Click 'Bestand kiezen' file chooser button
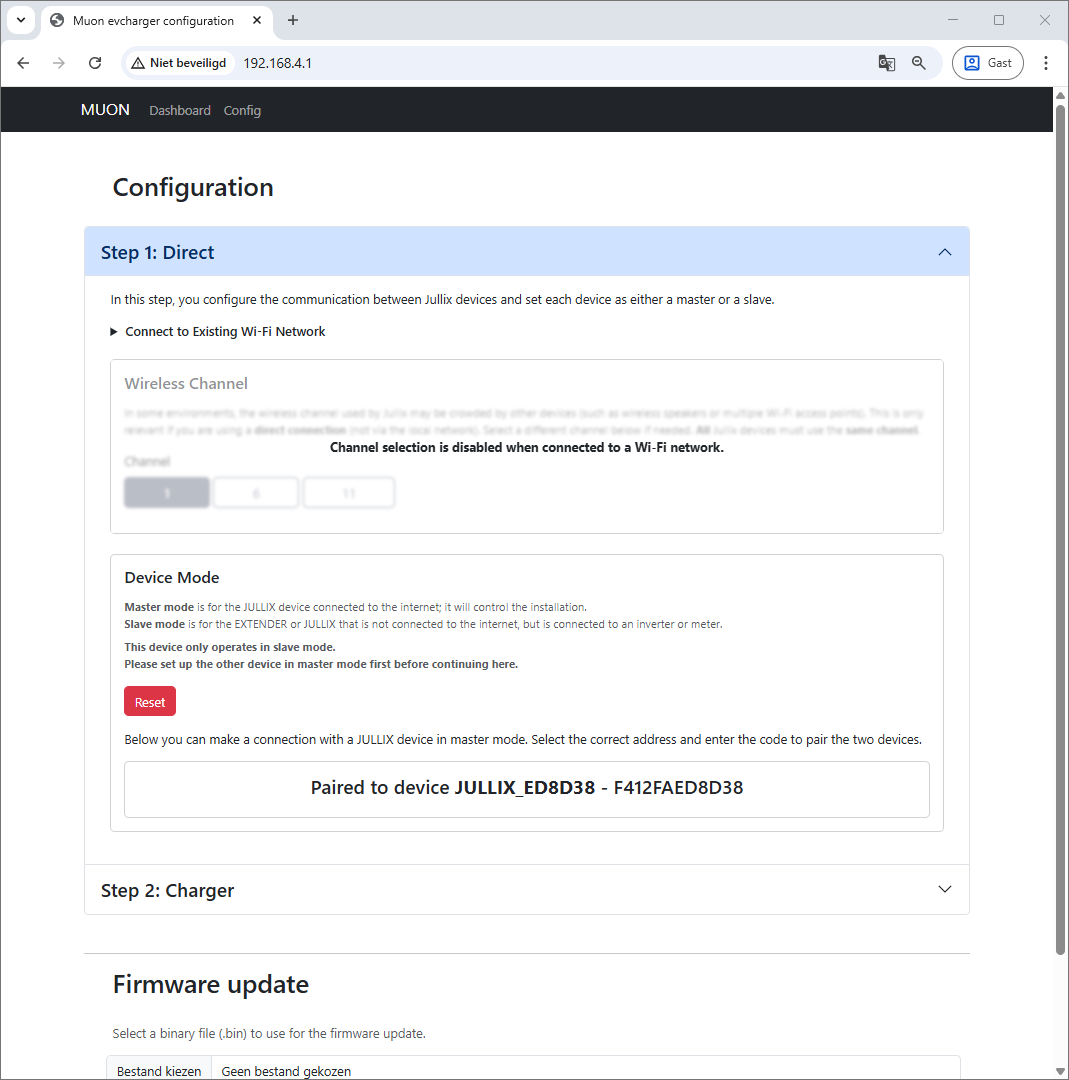Viewport: 1069px width, 1080px height. 159,1070
